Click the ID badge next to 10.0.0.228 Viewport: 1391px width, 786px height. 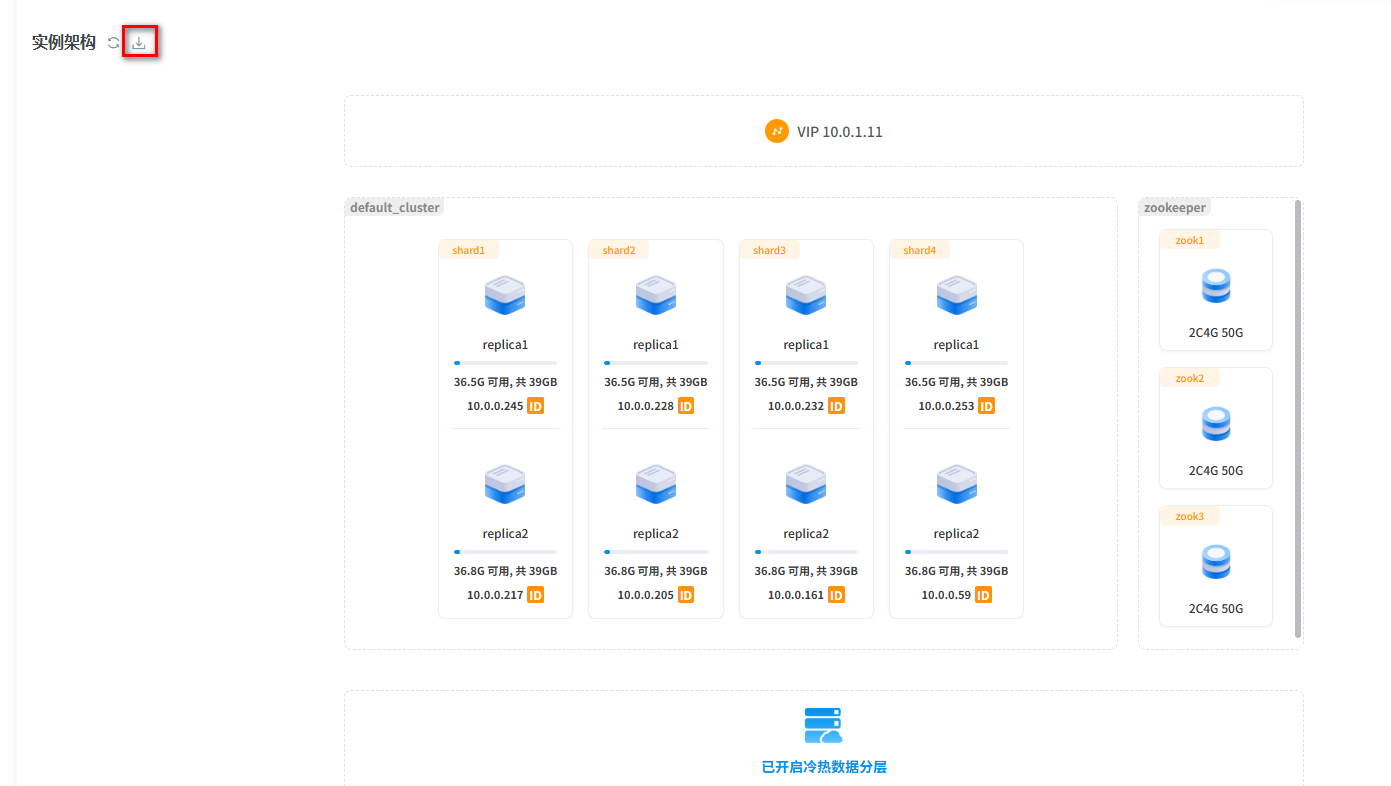(x=686, y=406)
